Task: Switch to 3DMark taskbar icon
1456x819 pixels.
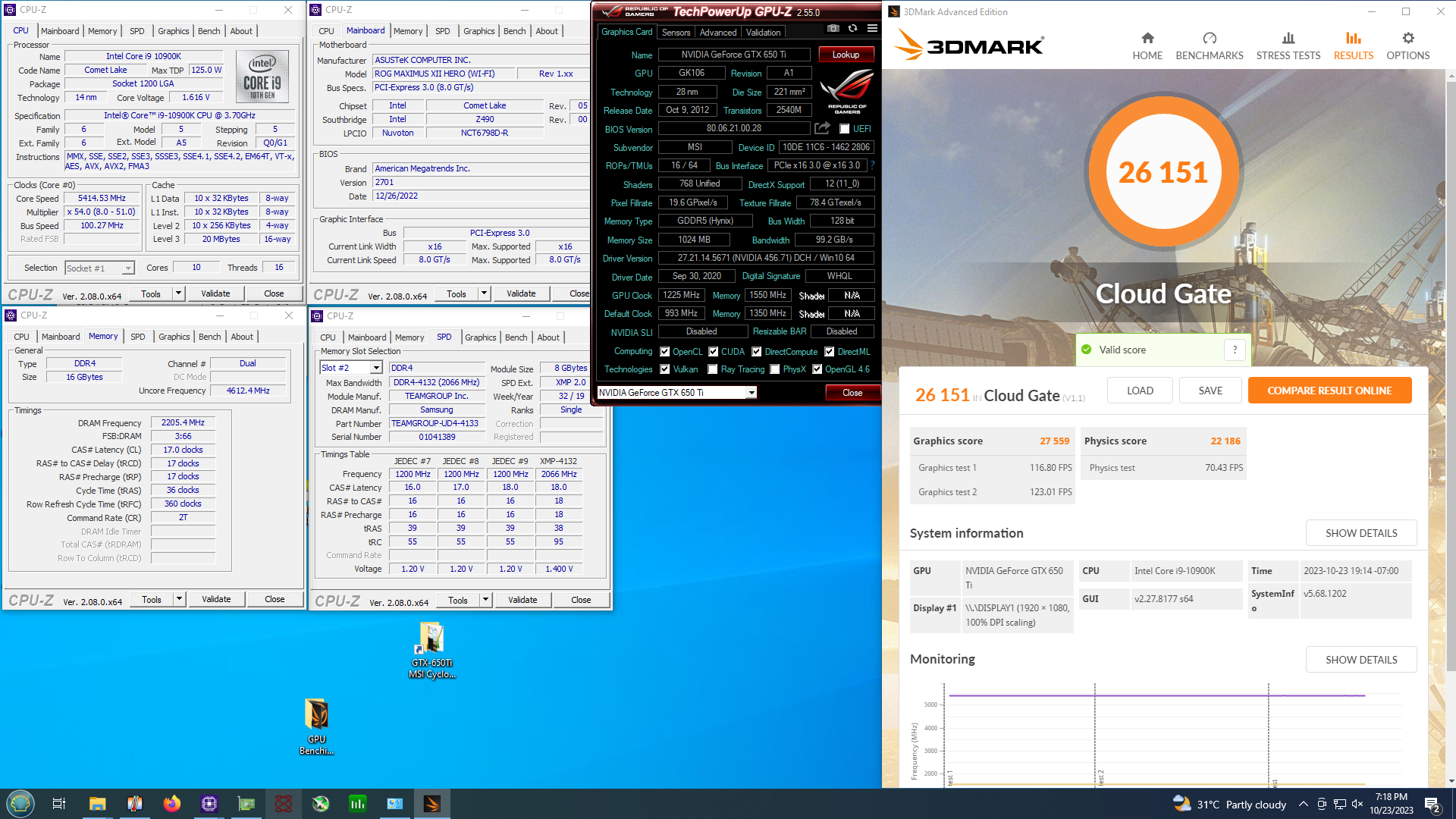Action: pos(432,804)
